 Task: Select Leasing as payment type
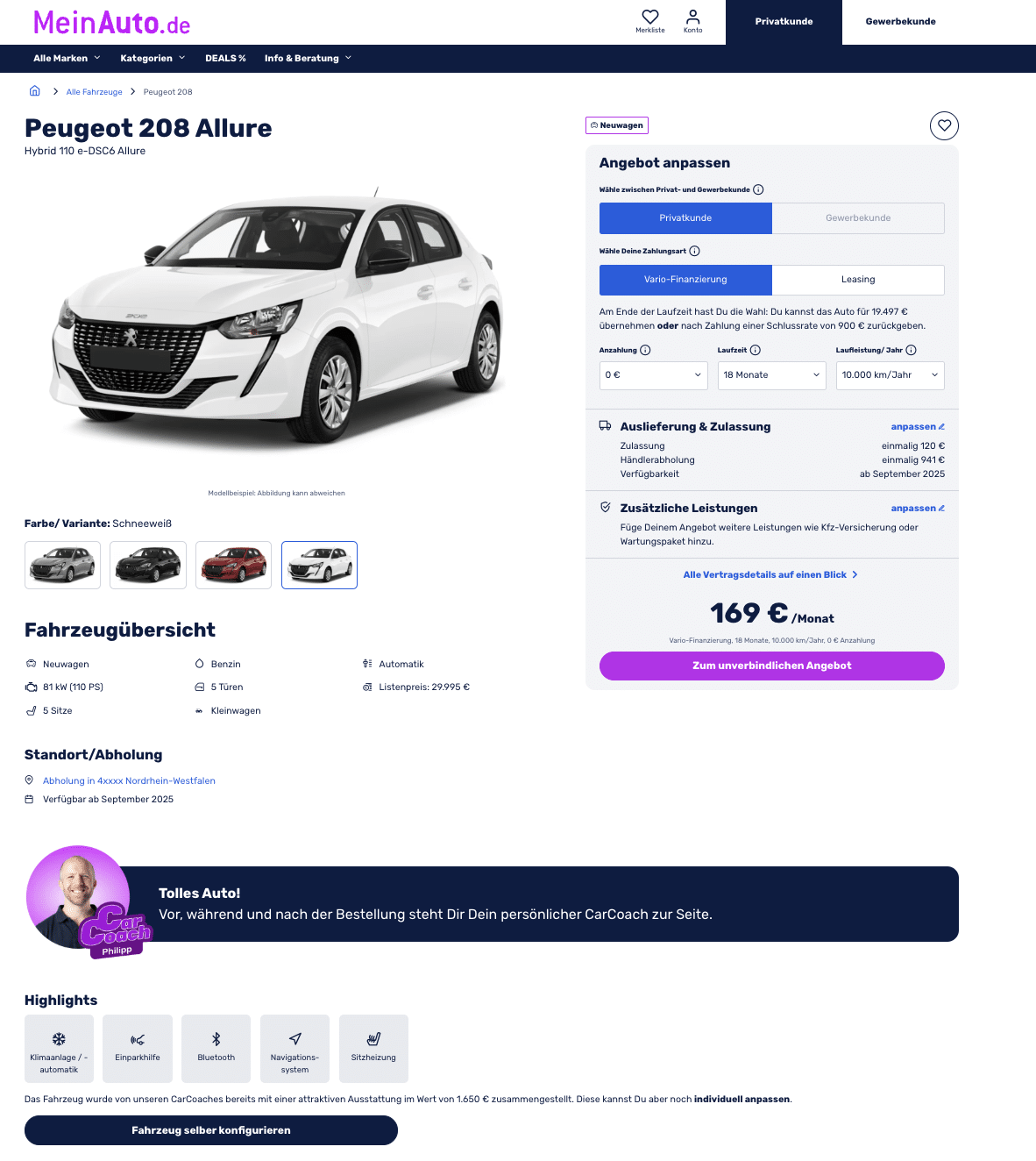[858, 280]
